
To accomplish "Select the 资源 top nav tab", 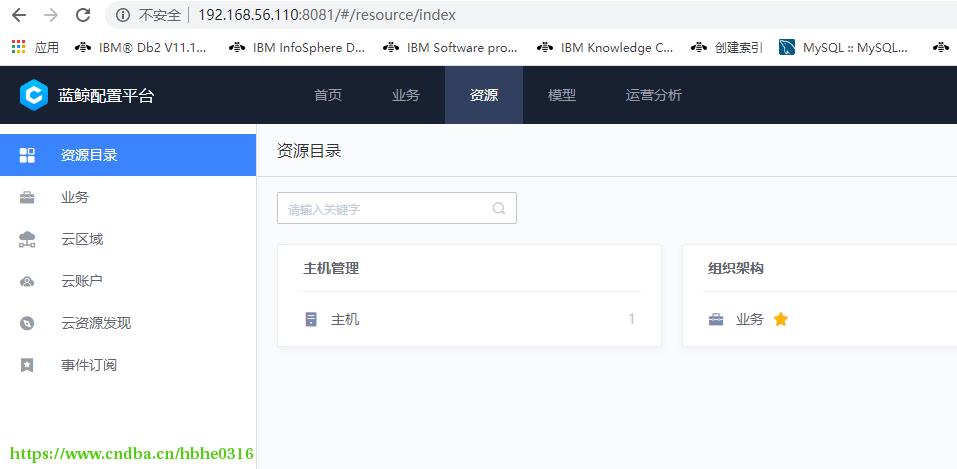I will pyautogui.click(x=484, y=95).
